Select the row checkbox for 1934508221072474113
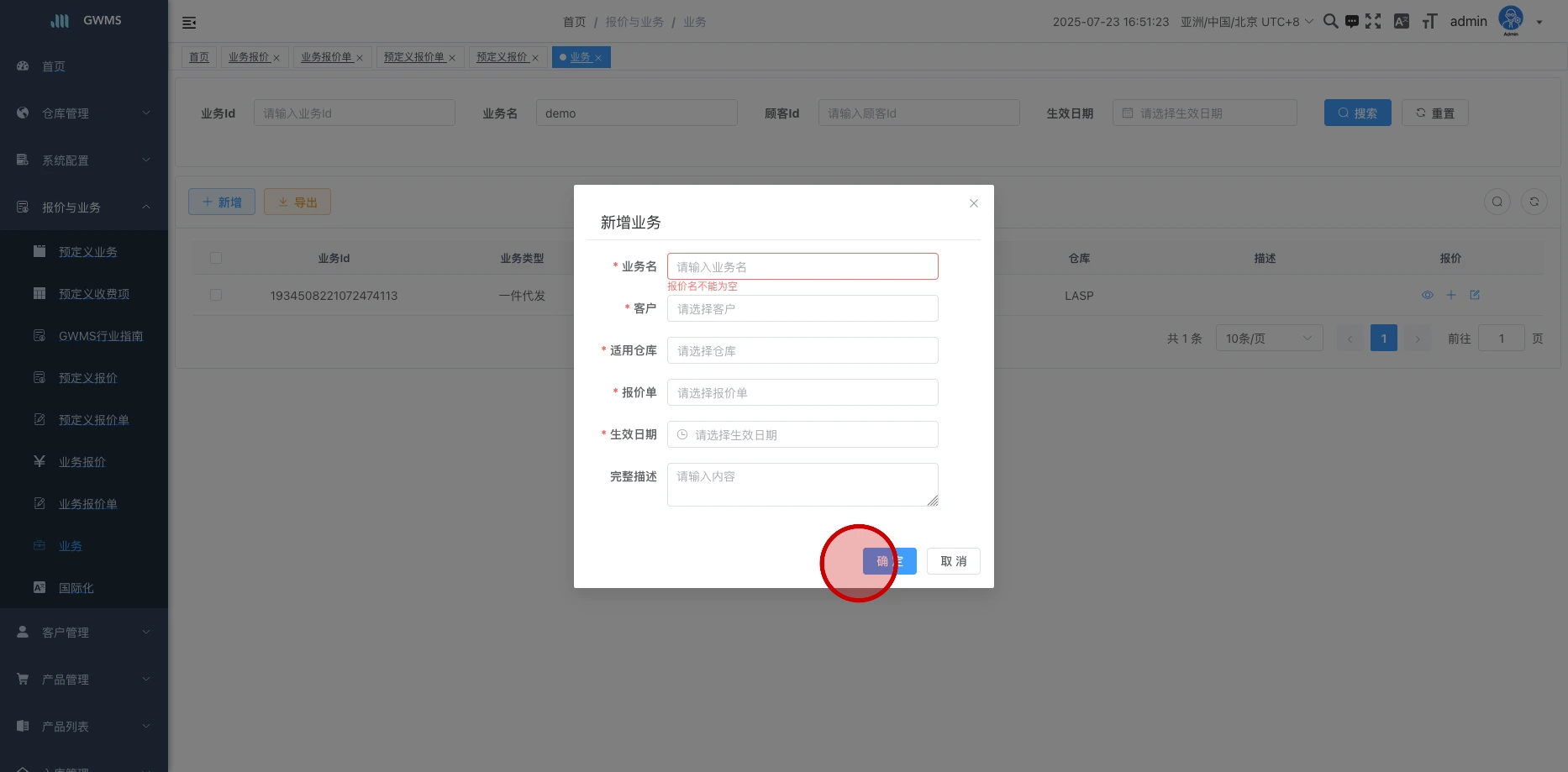 click(216, 296)
